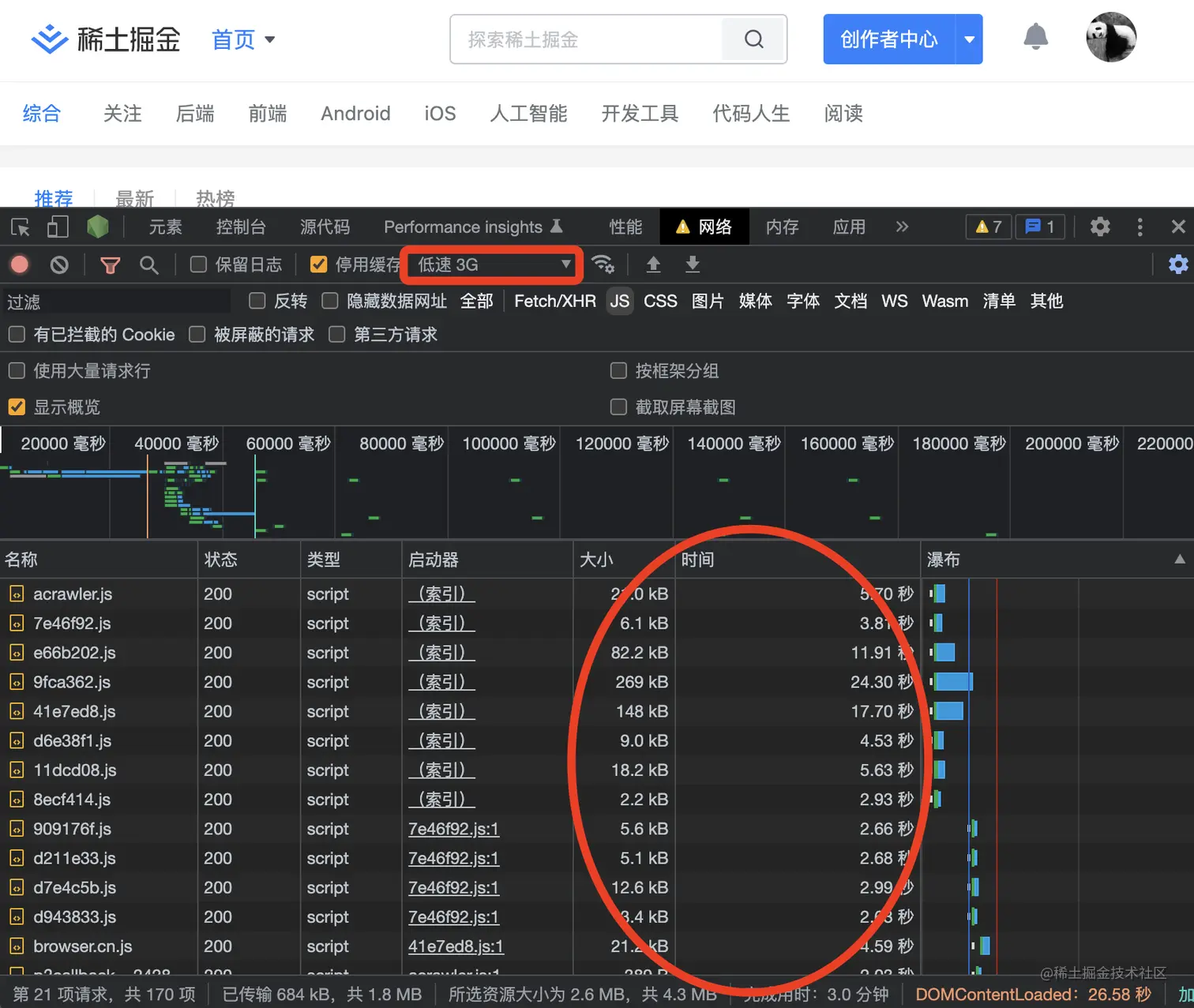Click script icon beside browser.cn.js
Viewport: 1194px width, 1008px height.
point(16,946)
